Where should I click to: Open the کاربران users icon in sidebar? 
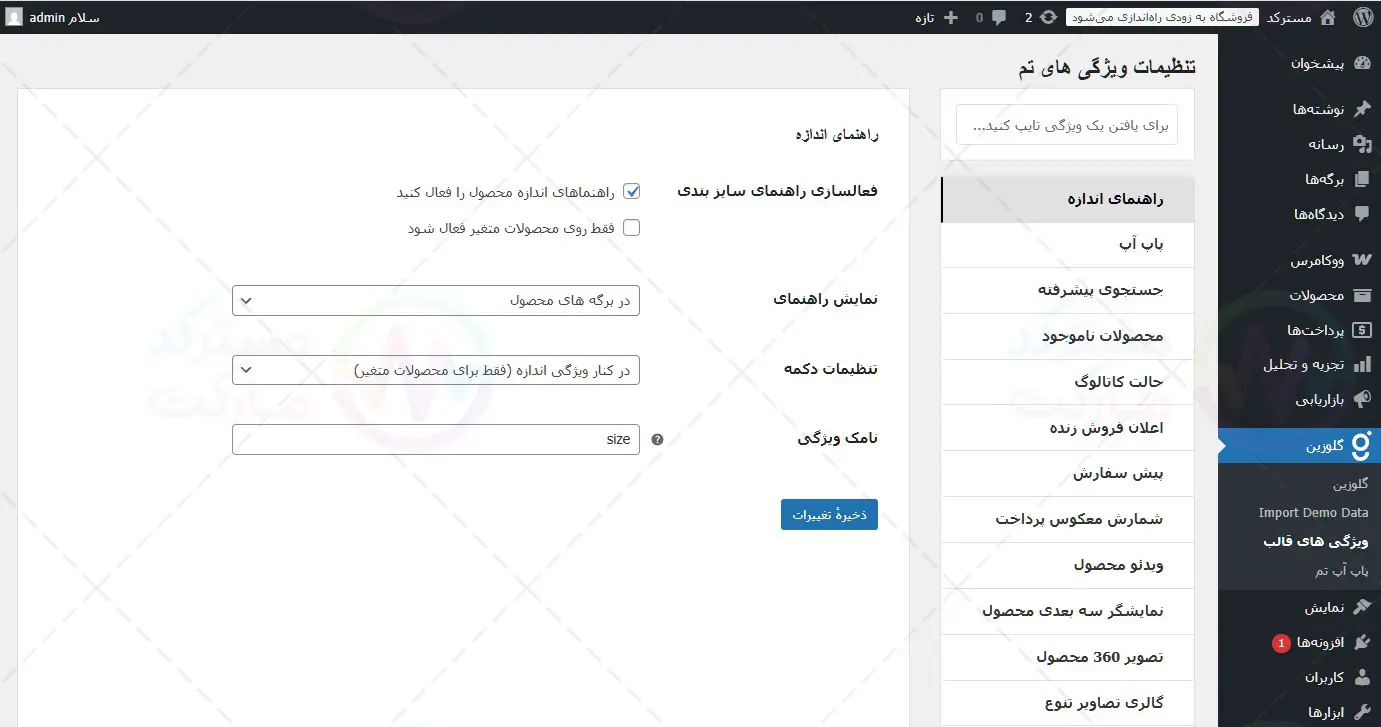(1361, 677)
